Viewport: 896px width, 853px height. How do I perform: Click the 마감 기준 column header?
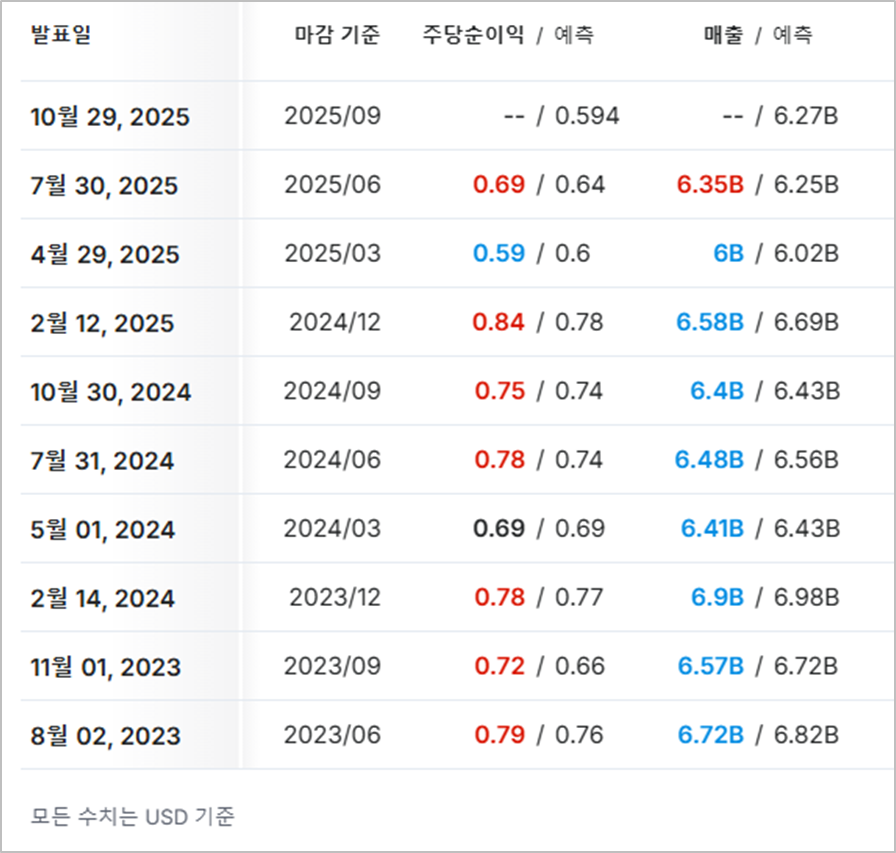pos(337,34)
